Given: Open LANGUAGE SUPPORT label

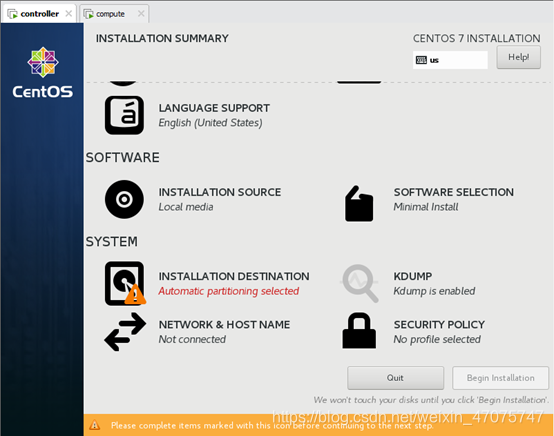Looking at the screenshot, I should click(214, 108).
